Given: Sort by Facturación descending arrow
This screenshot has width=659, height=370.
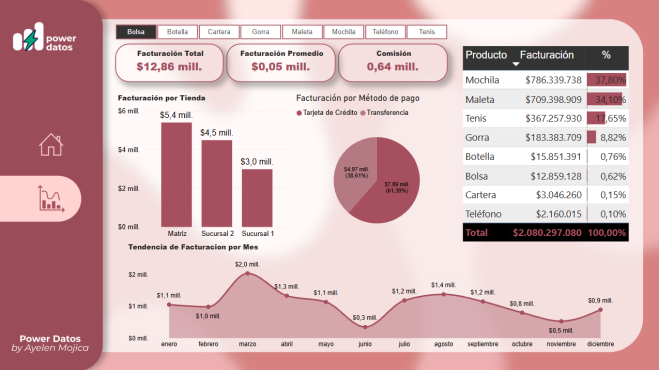Looking at the screenshot, I should point(516,64).
